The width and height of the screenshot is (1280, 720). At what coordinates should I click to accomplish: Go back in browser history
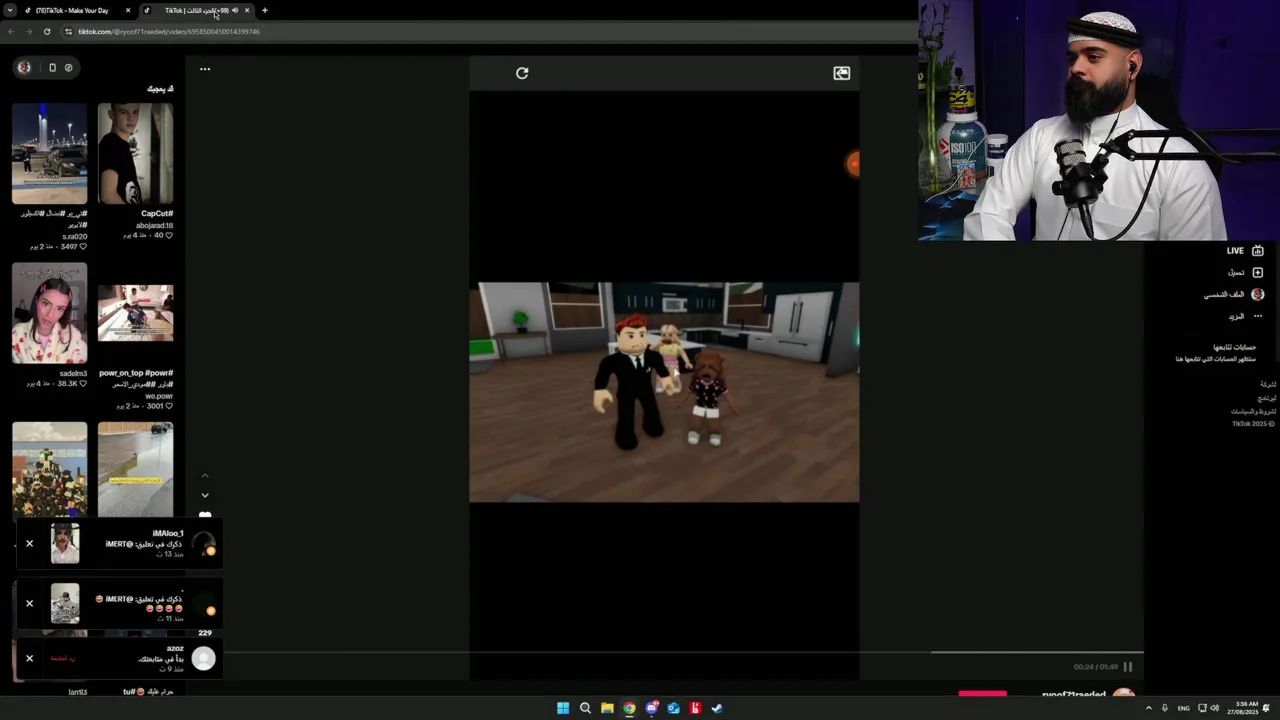(10, 31)
